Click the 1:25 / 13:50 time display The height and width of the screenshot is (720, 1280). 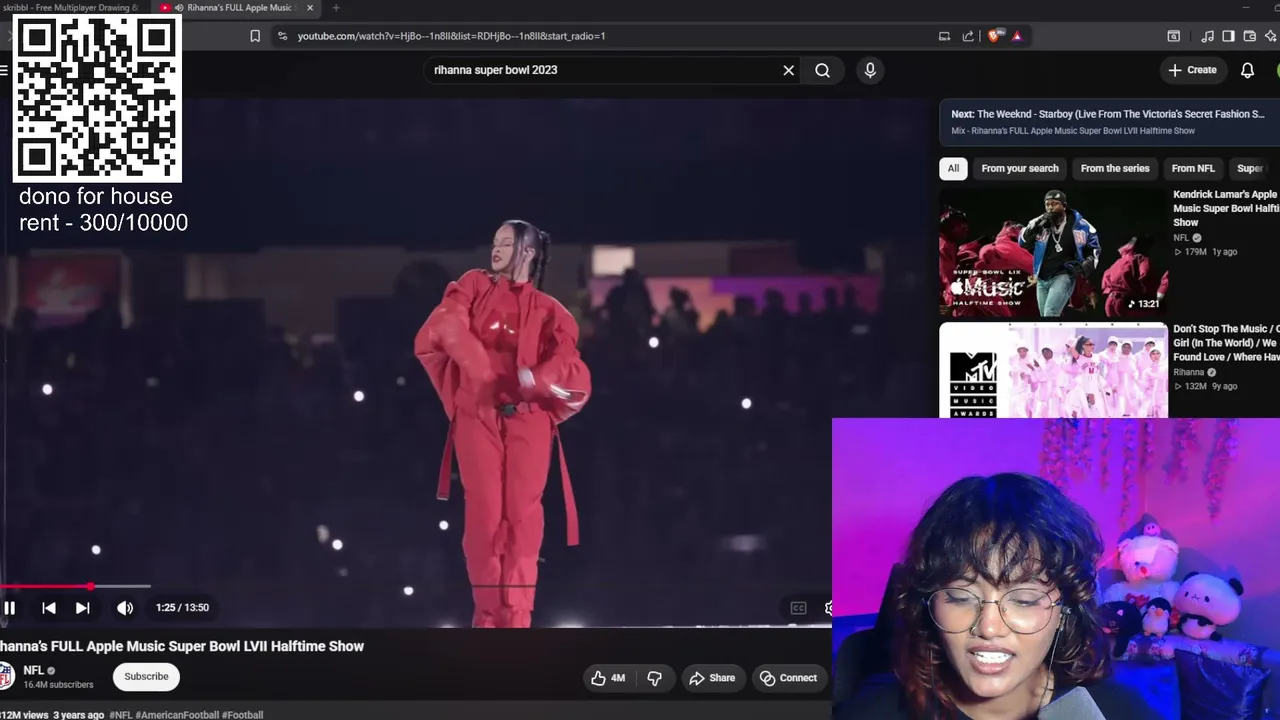[182, 608]
